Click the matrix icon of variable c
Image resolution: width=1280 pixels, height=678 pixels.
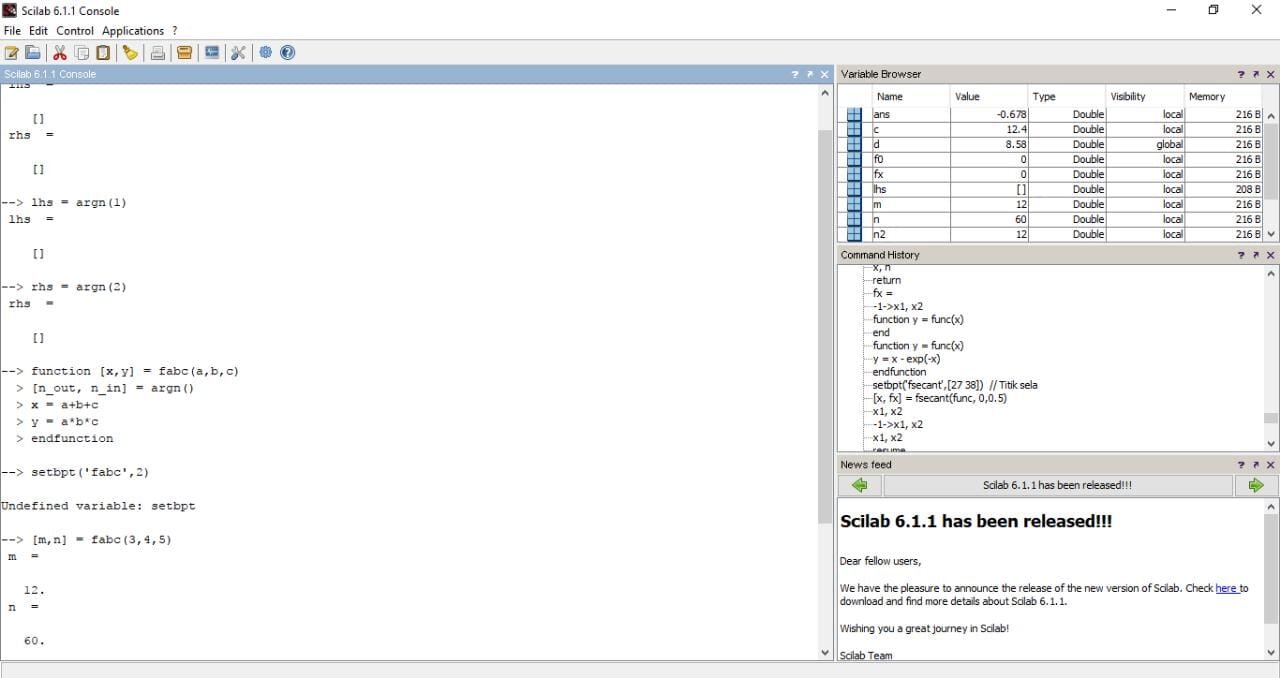coord(854,130)
